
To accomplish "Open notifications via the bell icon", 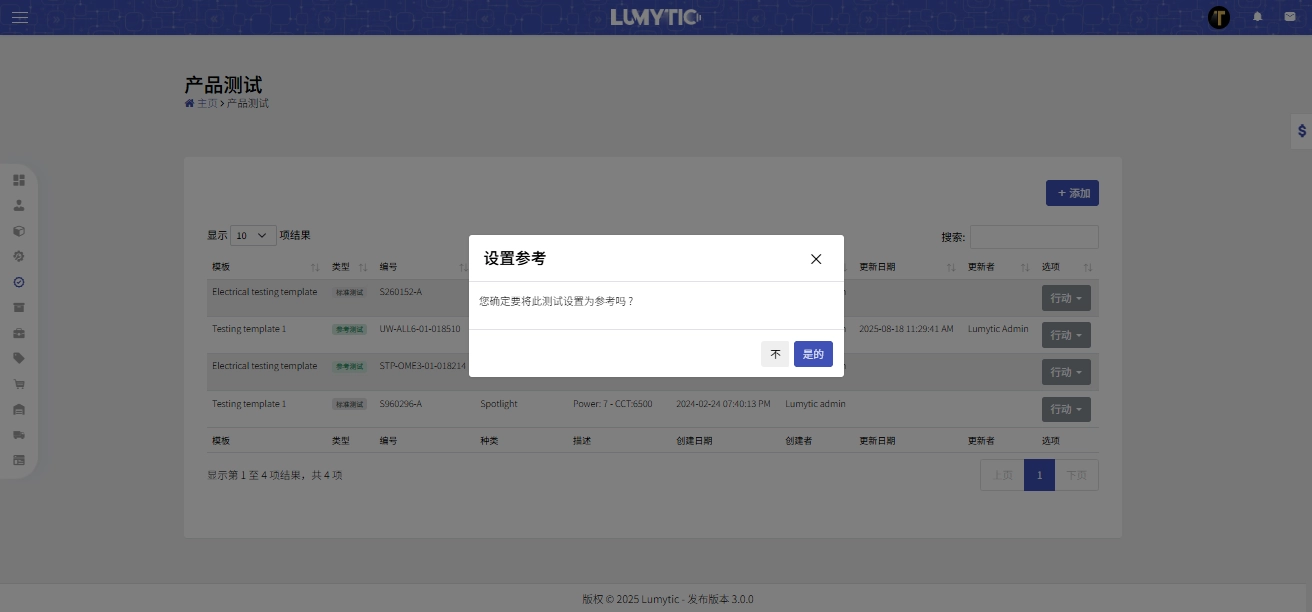I will point(1257,16).
